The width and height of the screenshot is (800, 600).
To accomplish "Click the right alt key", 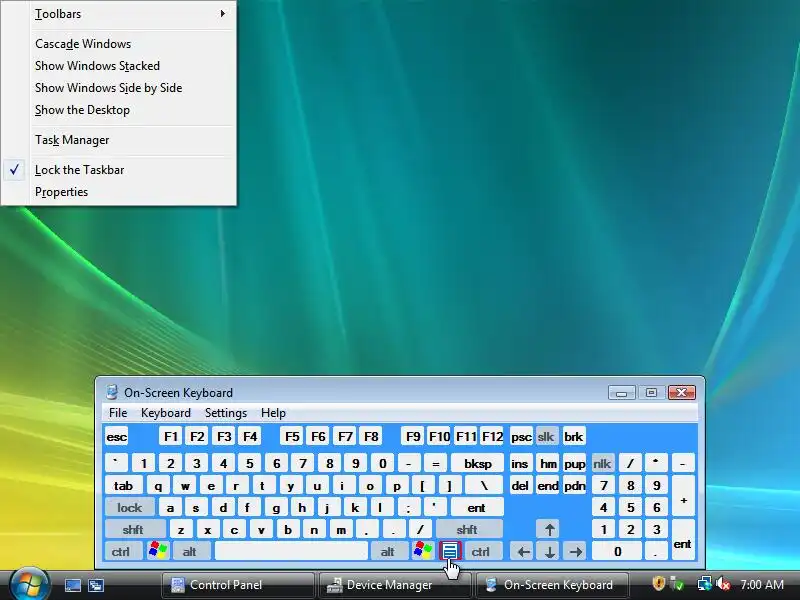I will tap(388, 551).
